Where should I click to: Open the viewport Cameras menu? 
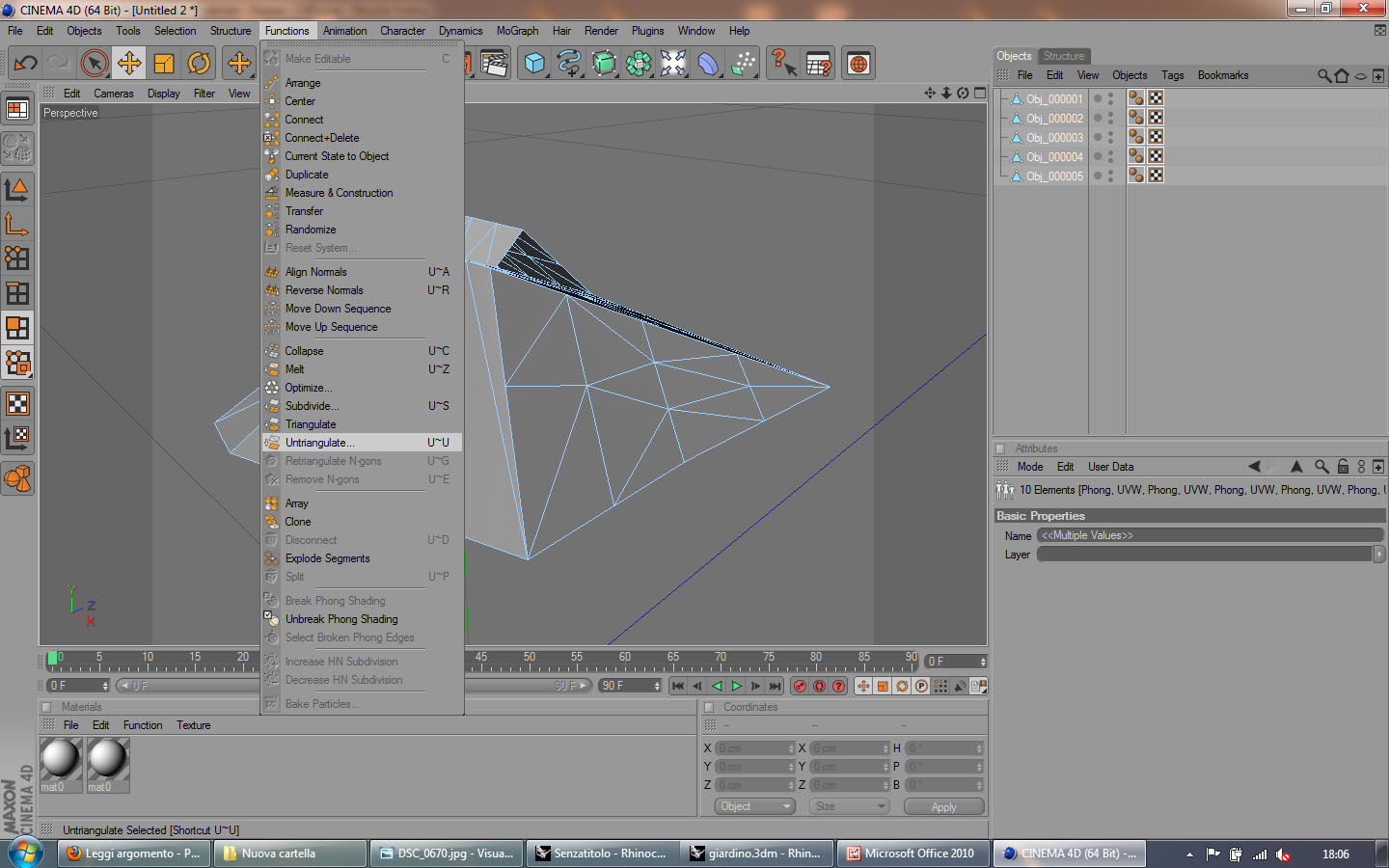[x=114, y=94]
